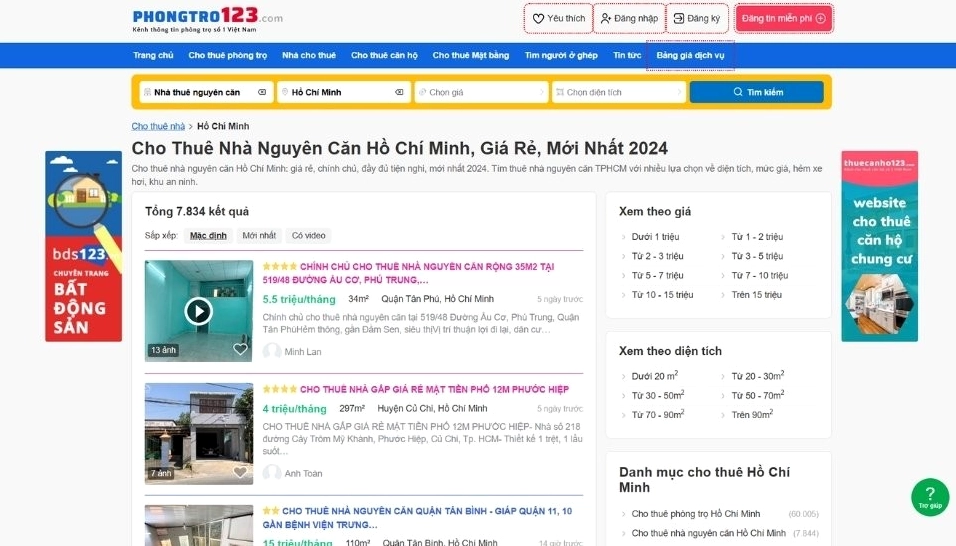Filter by price Từ 3 - 5 triệu
Viewport: 956px width, 546px height.
(757, 256)
